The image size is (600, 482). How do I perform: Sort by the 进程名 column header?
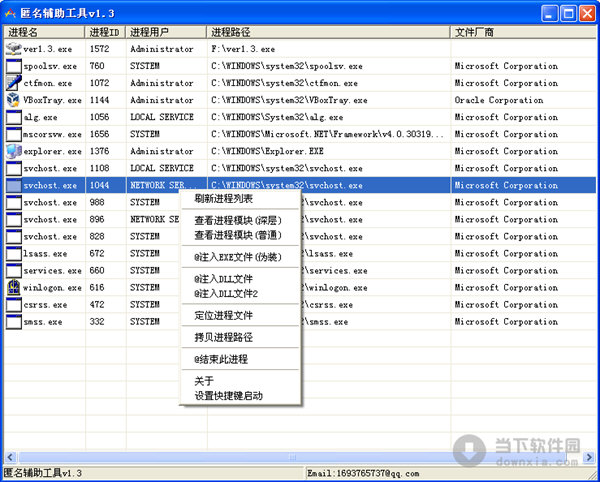click(44, 32)
